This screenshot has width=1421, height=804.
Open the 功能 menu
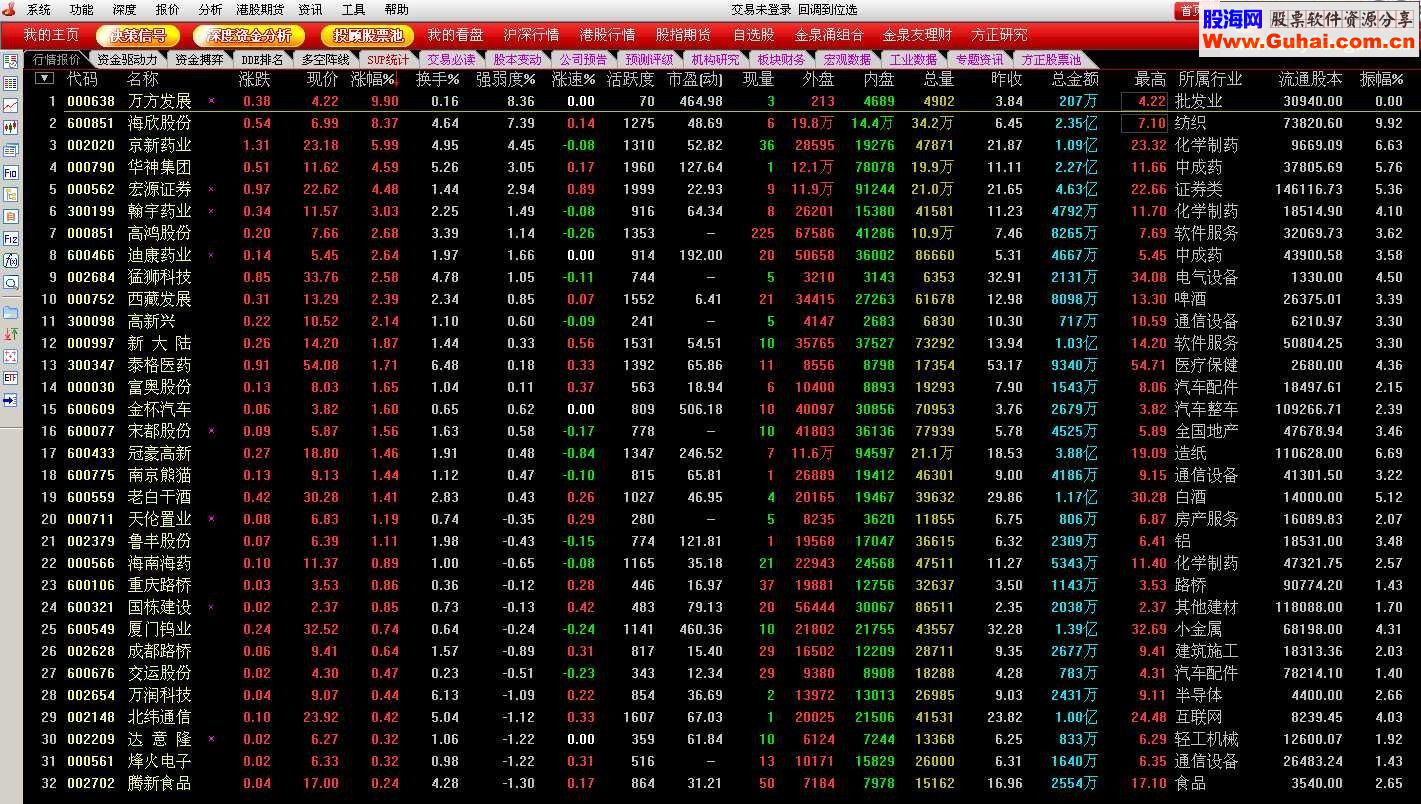point(82,10)
